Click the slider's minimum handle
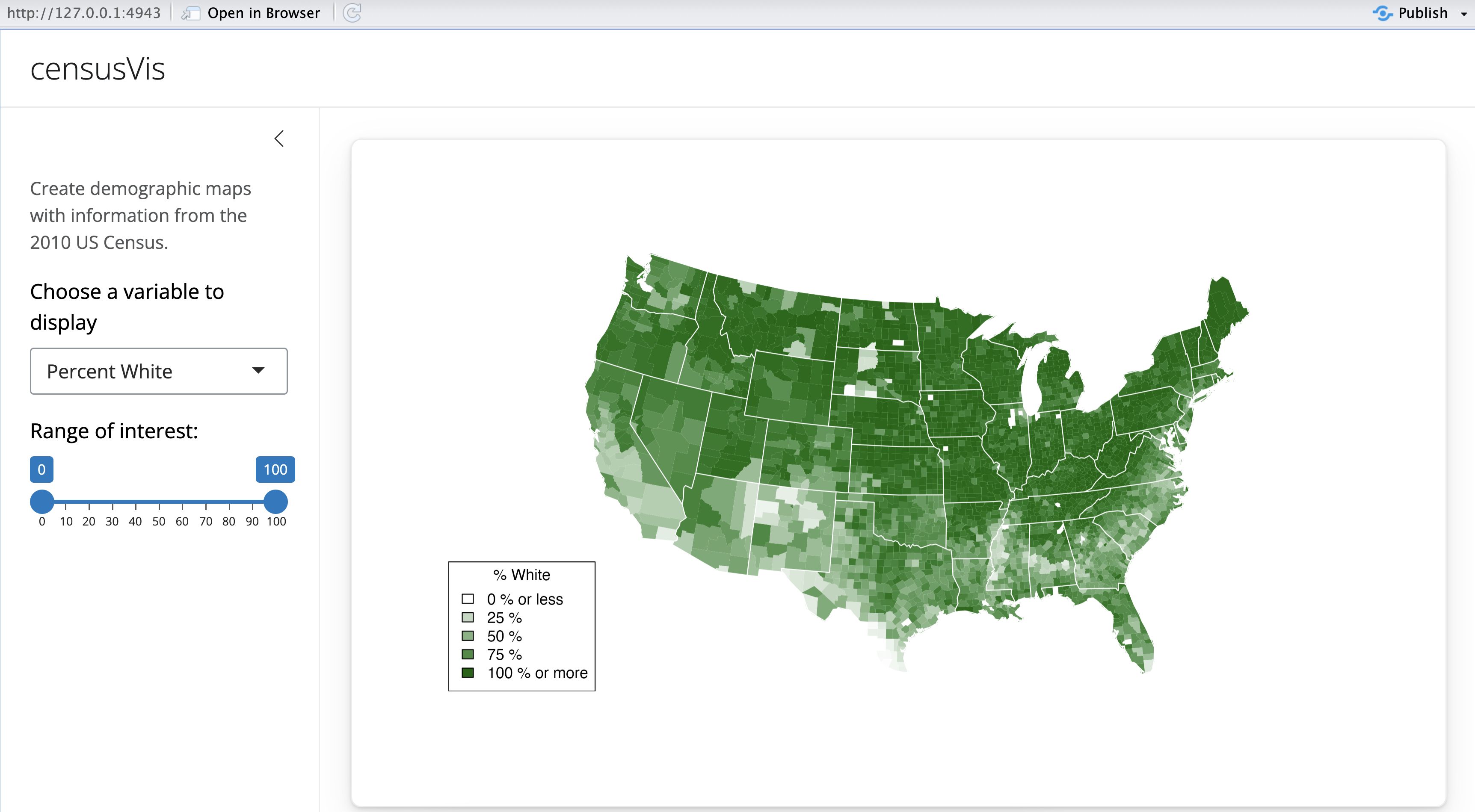1475x812 pixels. click(42, 501)
